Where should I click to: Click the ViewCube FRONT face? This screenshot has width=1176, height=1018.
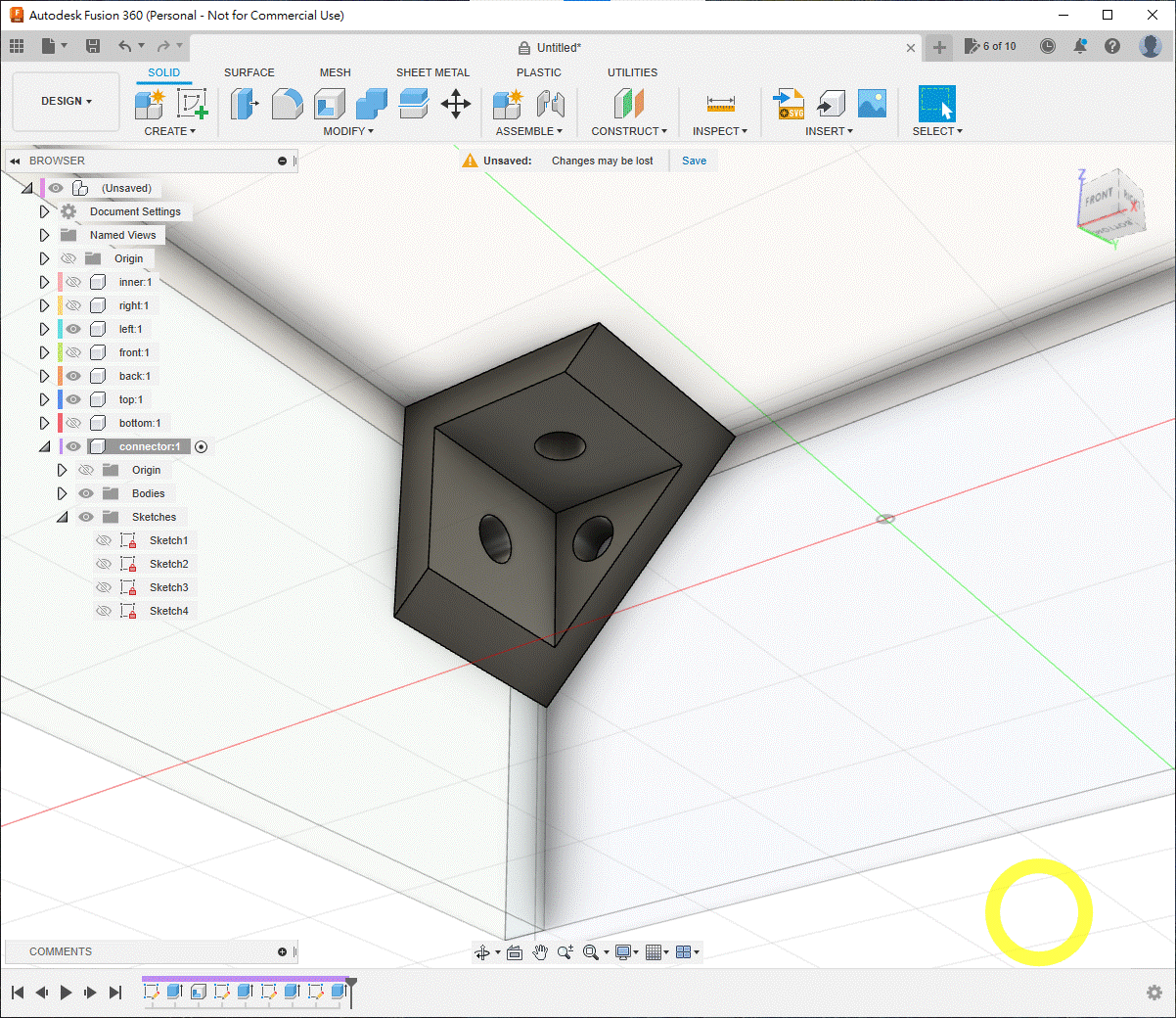pyautogui.click(x=1099, y=198)
